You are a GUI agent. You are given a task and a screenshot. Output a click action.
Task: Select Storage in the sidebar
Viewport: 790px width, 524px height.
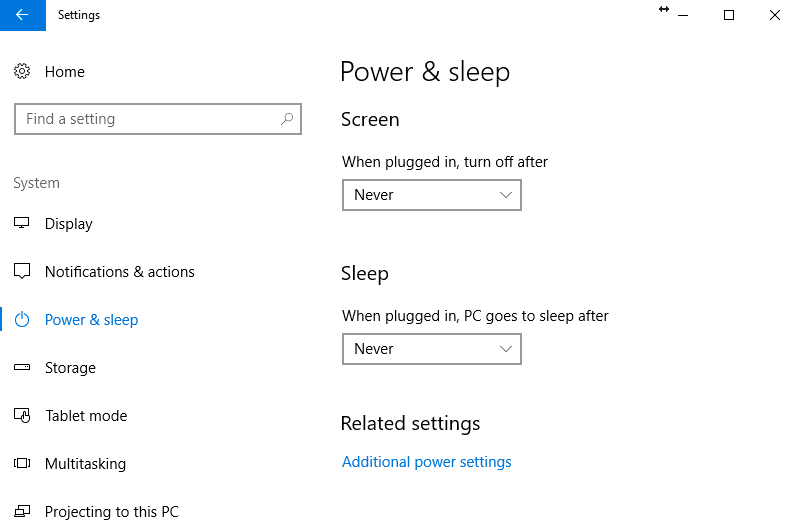click(70, 368)
